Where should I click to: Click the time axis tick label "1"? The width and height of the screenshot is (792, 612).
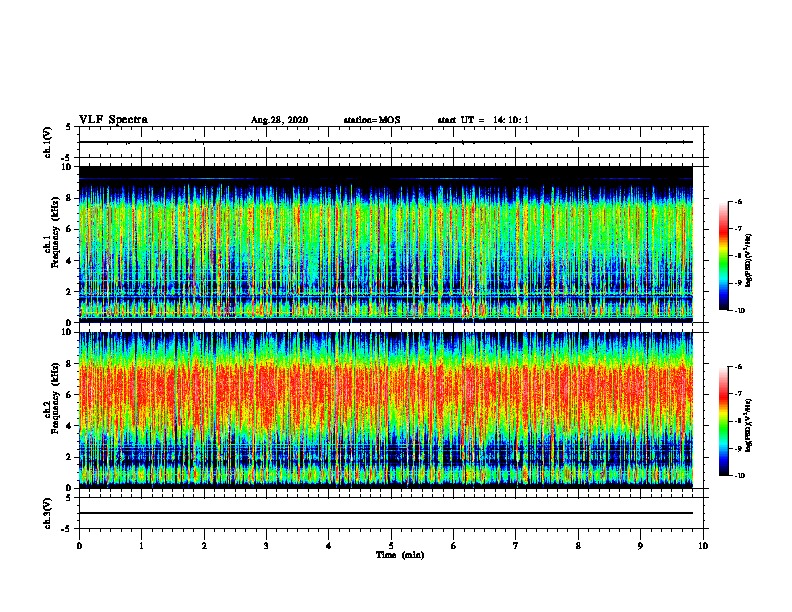[141, 546]
